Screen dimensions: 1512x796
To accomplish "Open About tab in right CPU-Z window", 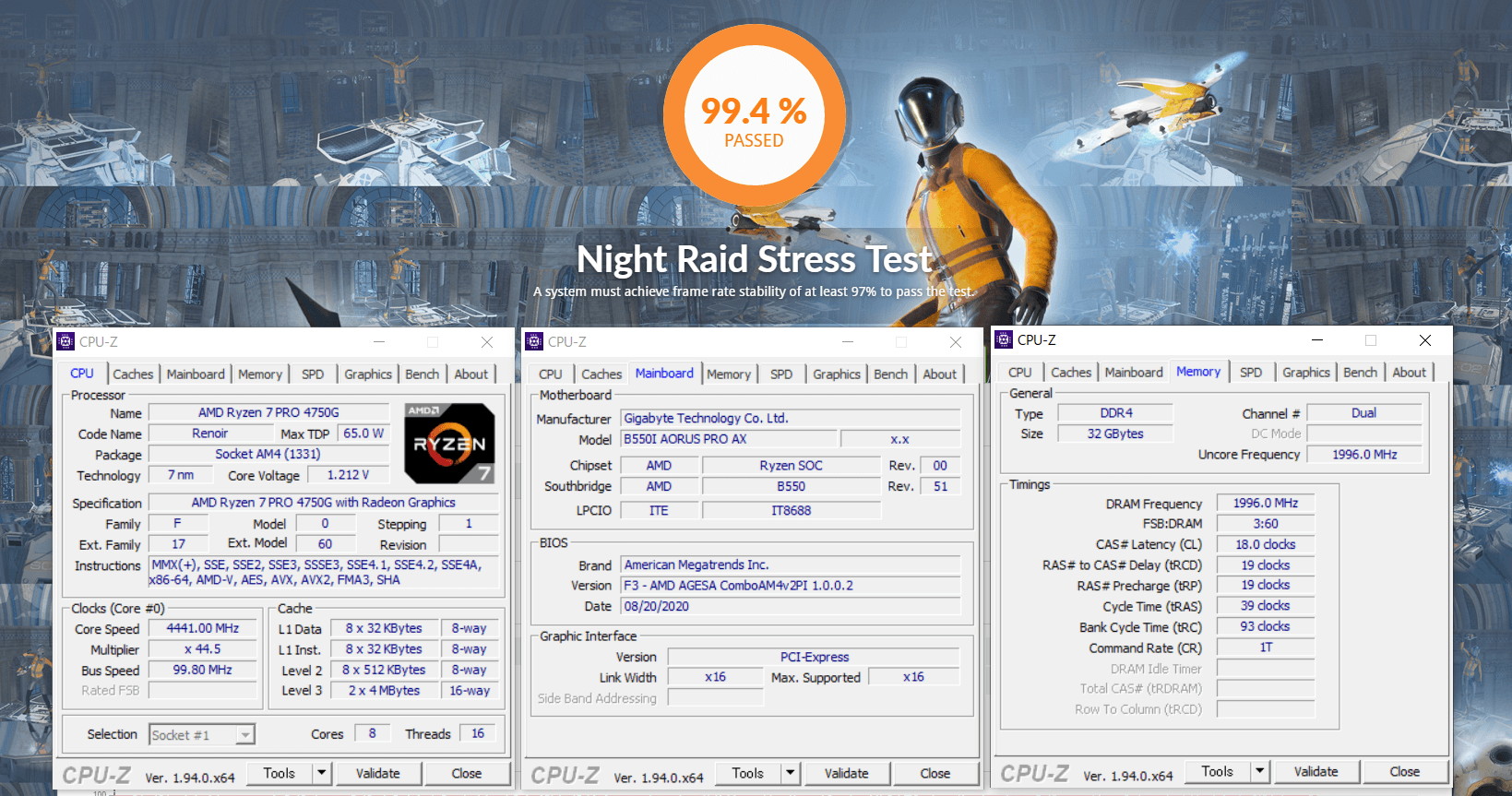I will 1409,372.
